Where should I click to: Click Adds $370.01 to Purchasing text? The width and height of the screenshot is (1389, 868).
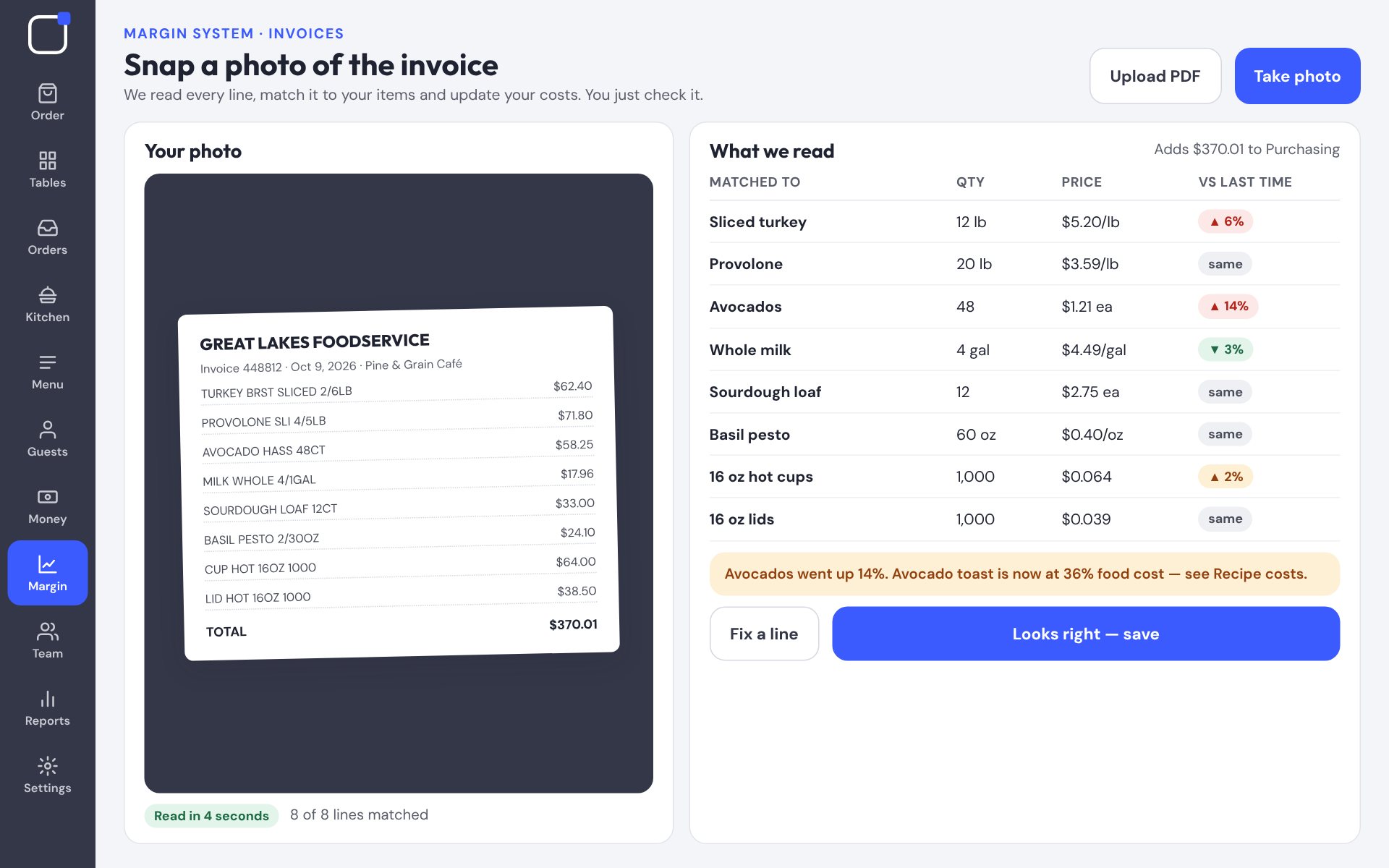click(x=1246, y=149)
